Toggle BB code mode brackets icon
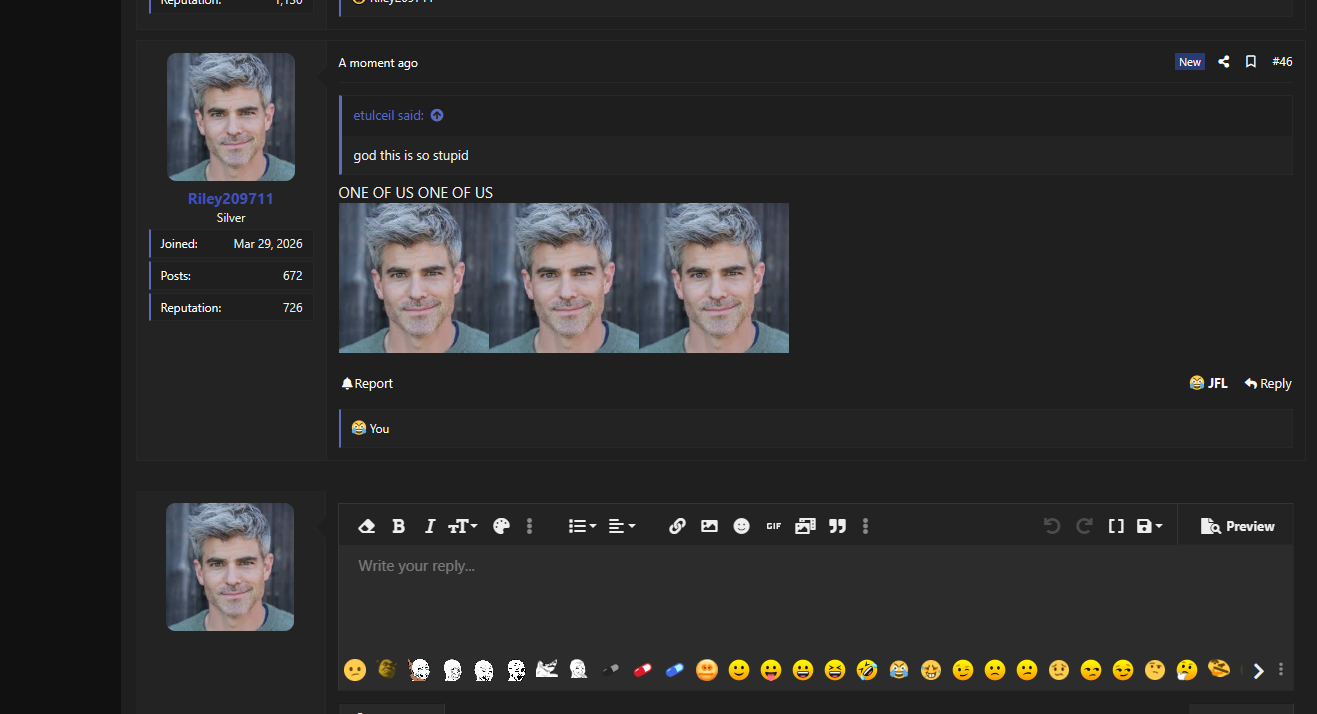The image size is (1317, 714). tap(1116, 526)
